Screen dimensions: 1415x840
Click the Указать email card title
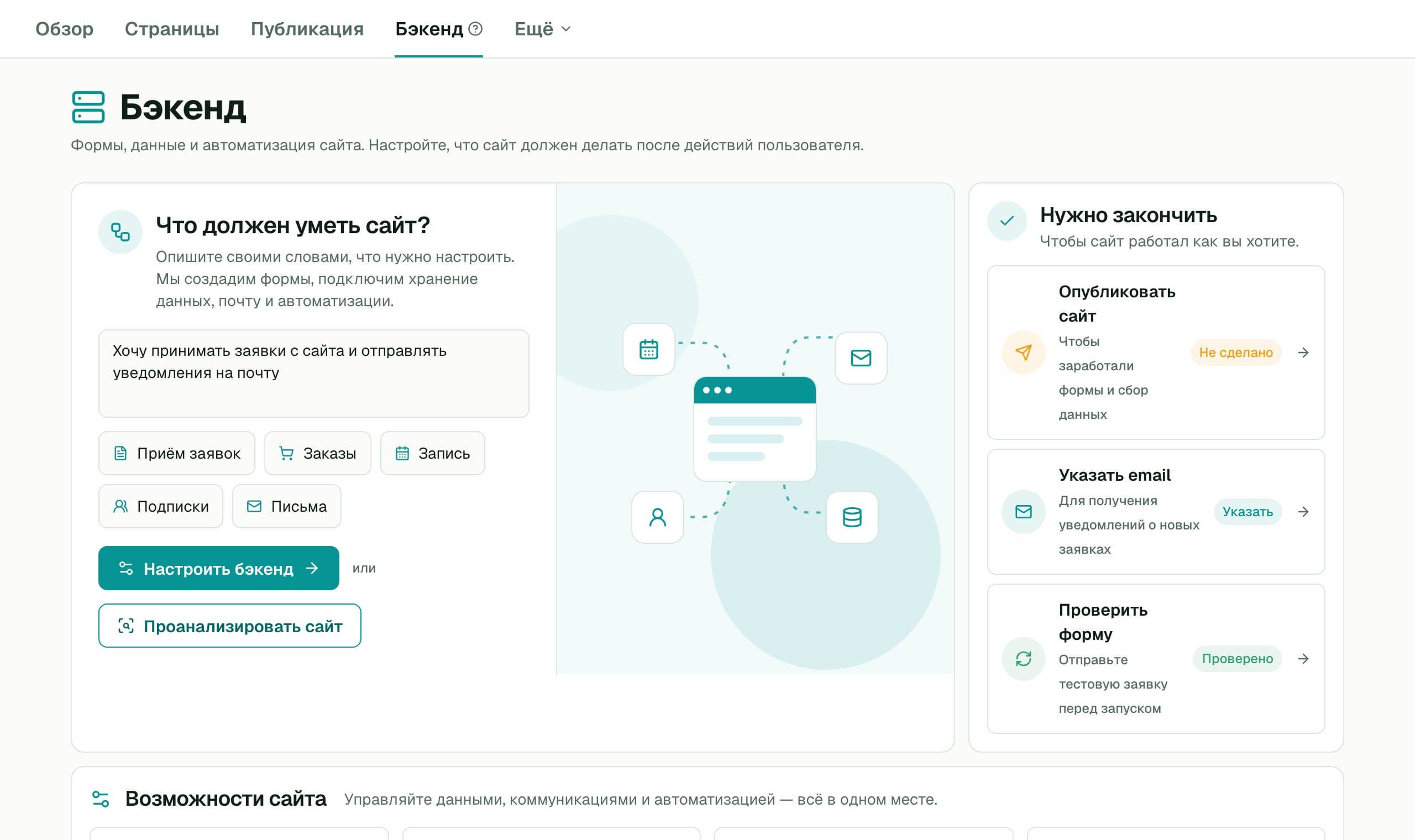coord(1114,475)
